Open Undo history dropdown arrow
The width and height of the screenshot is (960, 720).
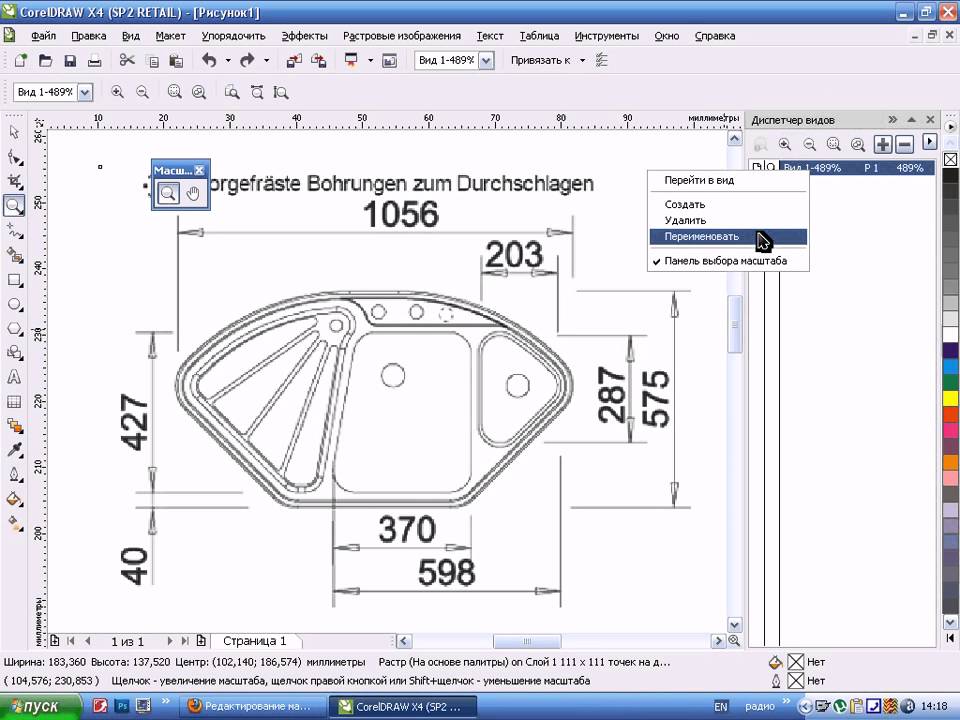click(228, 60)
